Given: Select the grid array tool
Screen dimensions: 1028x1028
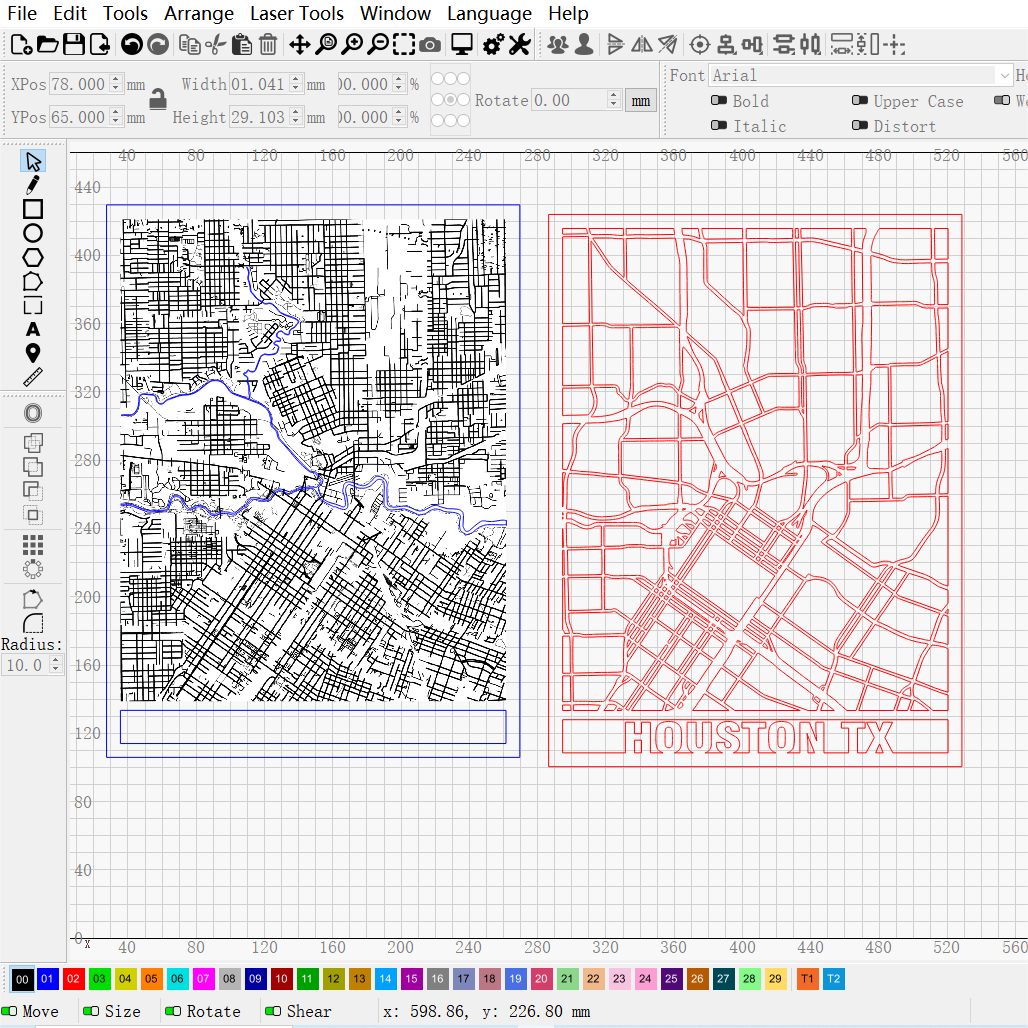Looking at the screenshot, I should pyautogui.click(x=33, y=545).
